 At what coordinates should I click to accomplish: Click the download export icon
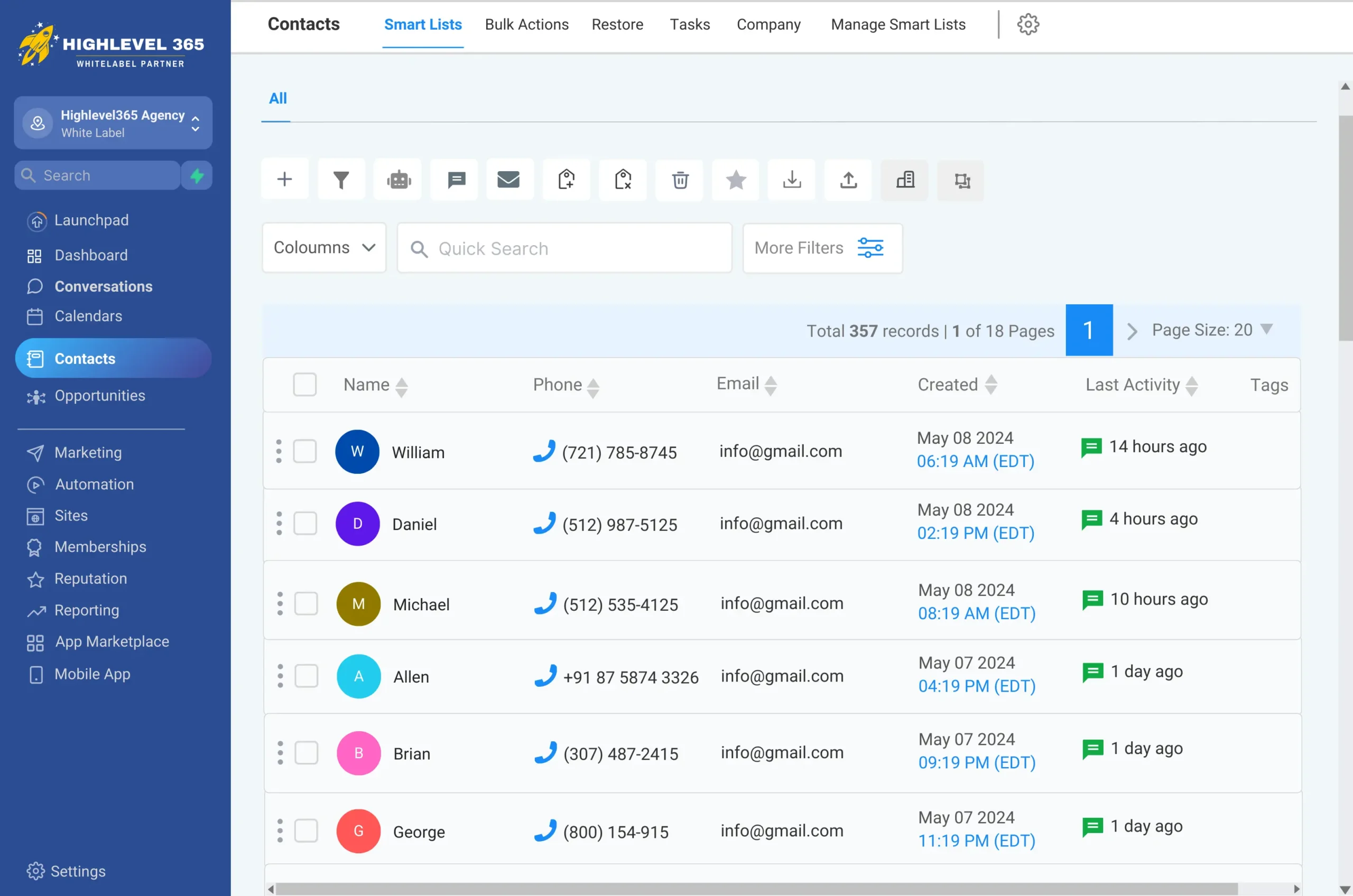[792, 180]
